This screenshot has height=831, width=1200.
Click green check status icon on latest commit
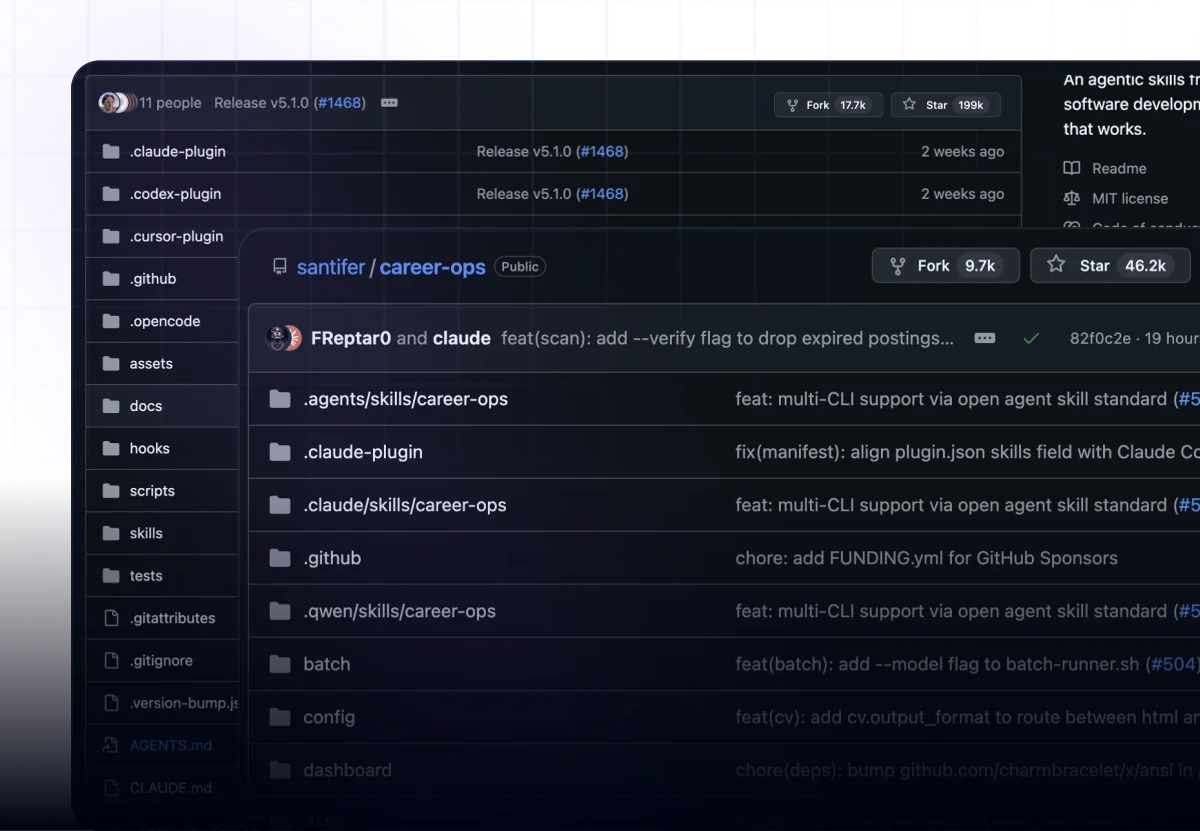1031,338
